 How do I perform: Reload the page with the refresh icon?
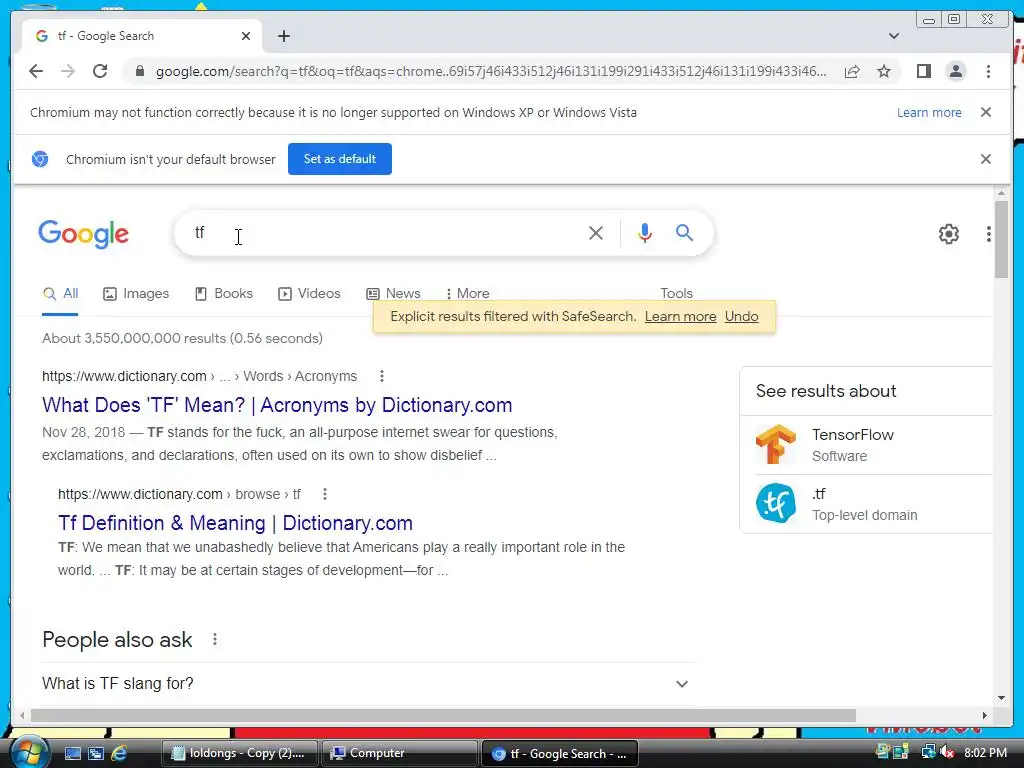pos(100,71)
